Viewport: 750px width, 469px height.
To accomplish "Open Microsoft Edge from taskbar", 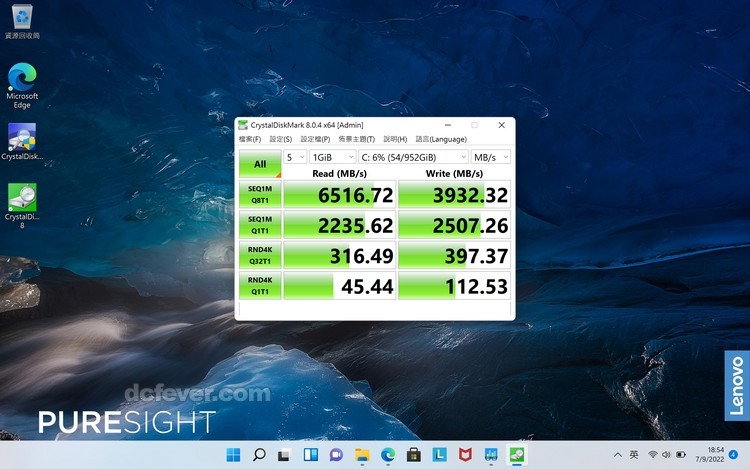I will pyautogui.click(x=388, y=455).
